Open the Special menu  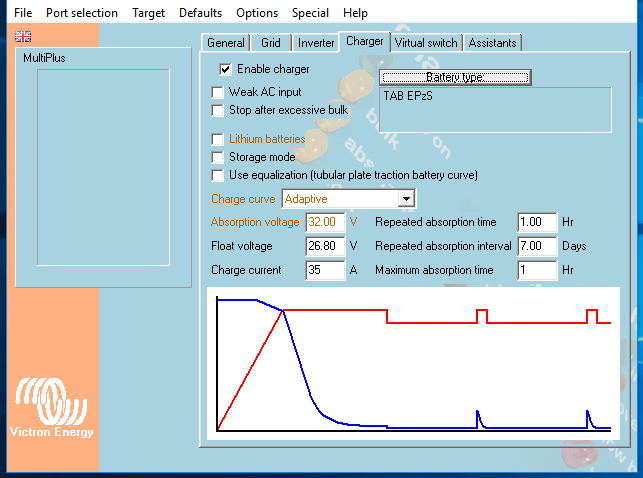pyautogui.click(x=310, y=13)
